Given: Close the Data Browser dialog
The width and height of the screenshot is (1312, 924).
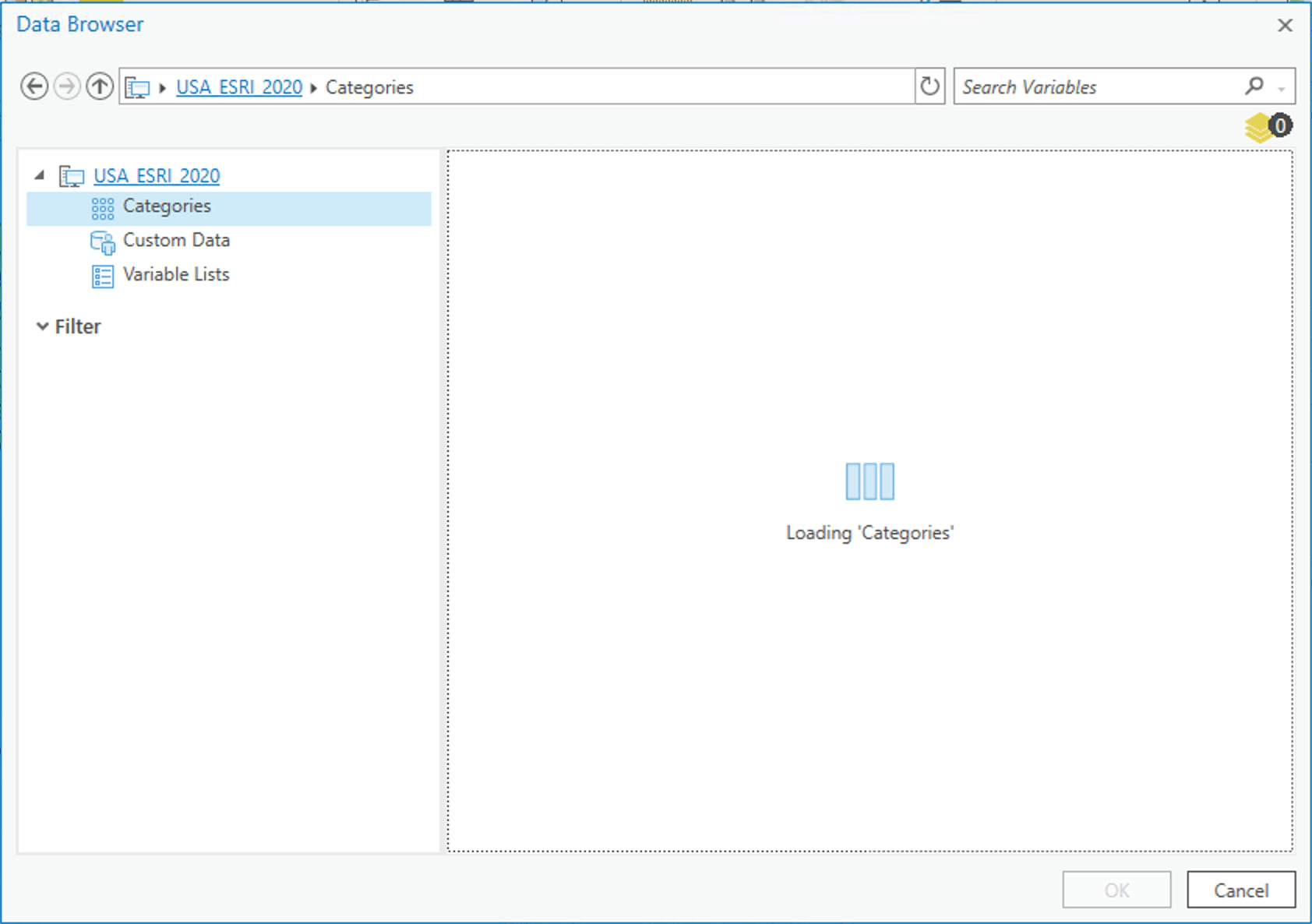Looking at the screenshot, I should click(x=1286, y=25).
